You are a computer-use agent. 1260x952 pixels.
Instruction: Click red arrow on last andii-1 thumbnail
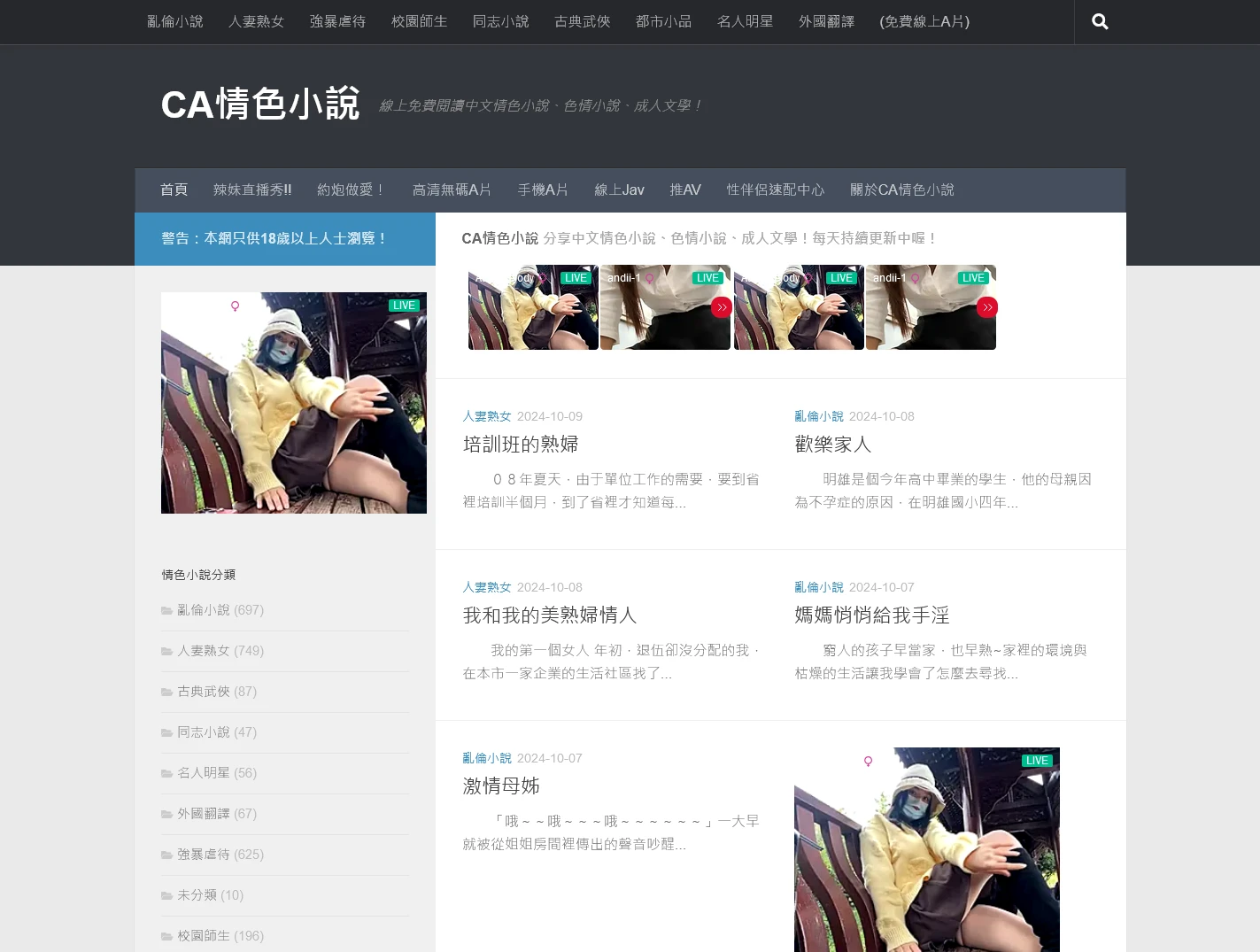(986, 307)
